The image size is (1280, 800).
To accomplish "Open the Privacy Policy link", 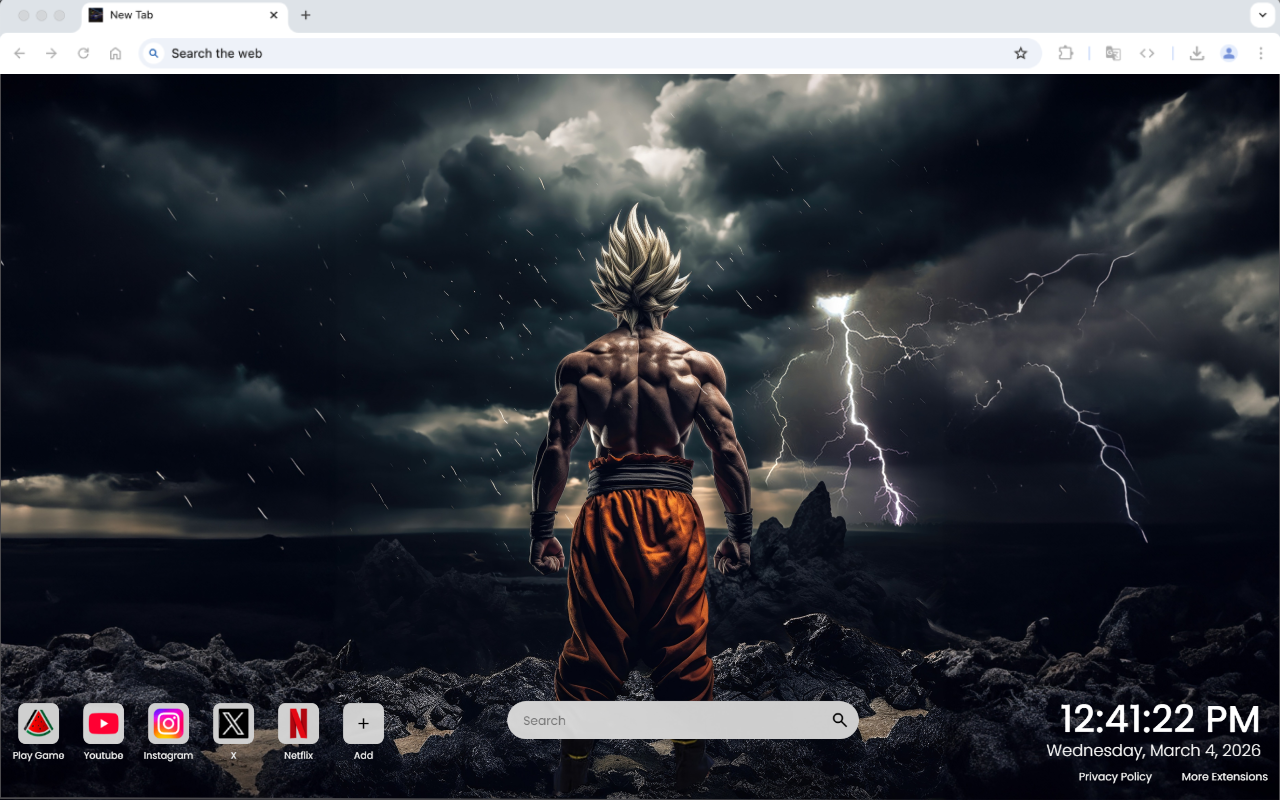I will point(1115,777).
